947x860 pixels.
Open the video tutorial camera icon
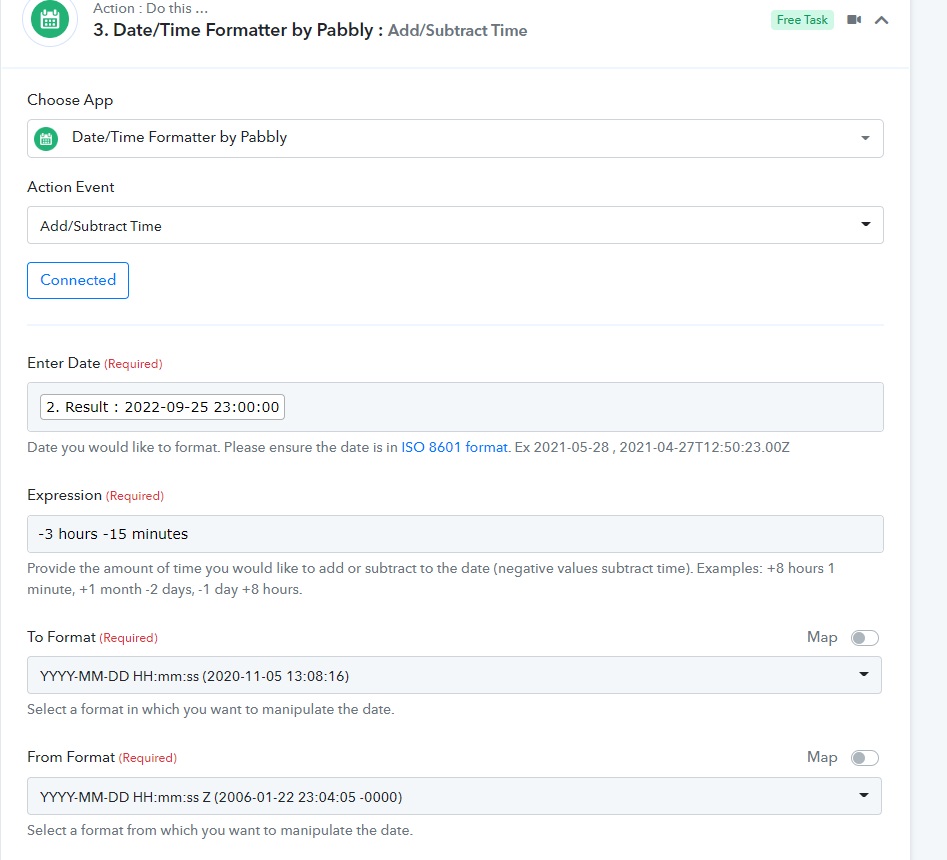pos(854,20)
